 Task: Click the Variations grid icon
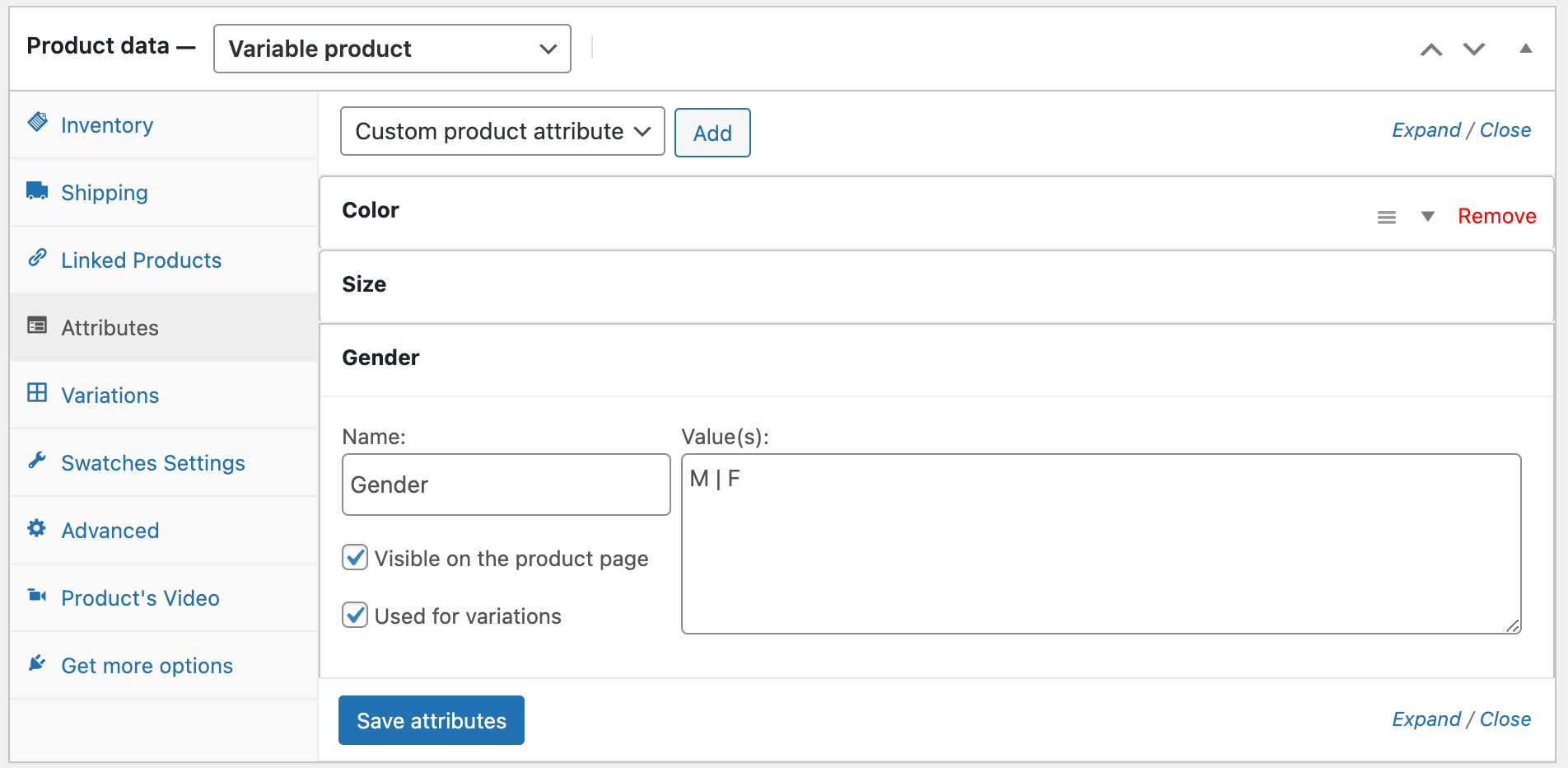37,393
